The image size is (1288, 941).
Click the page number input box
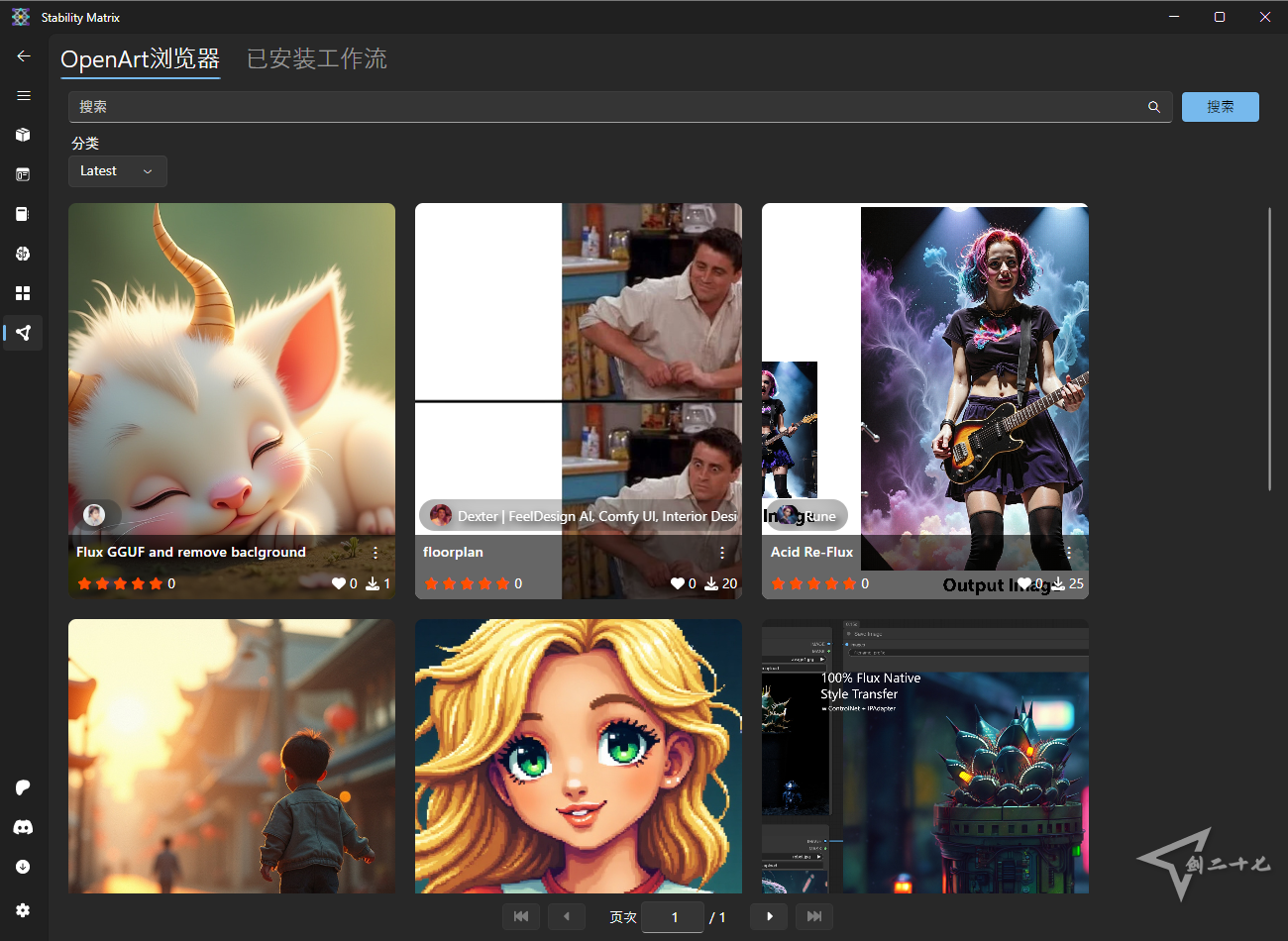click(673, 917)
